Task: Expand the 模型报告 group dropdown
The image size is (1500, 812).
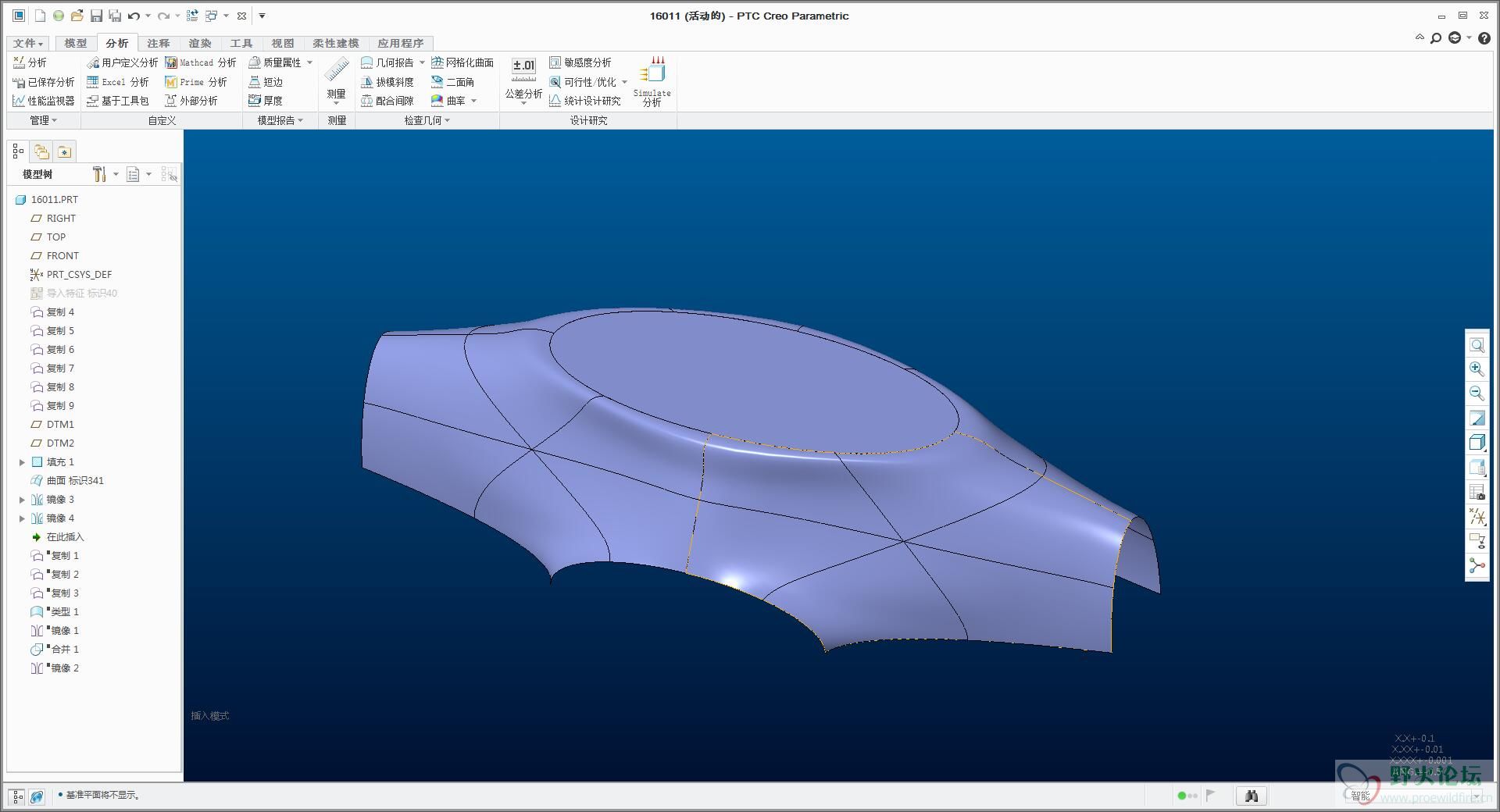Action: pos(280,120)
